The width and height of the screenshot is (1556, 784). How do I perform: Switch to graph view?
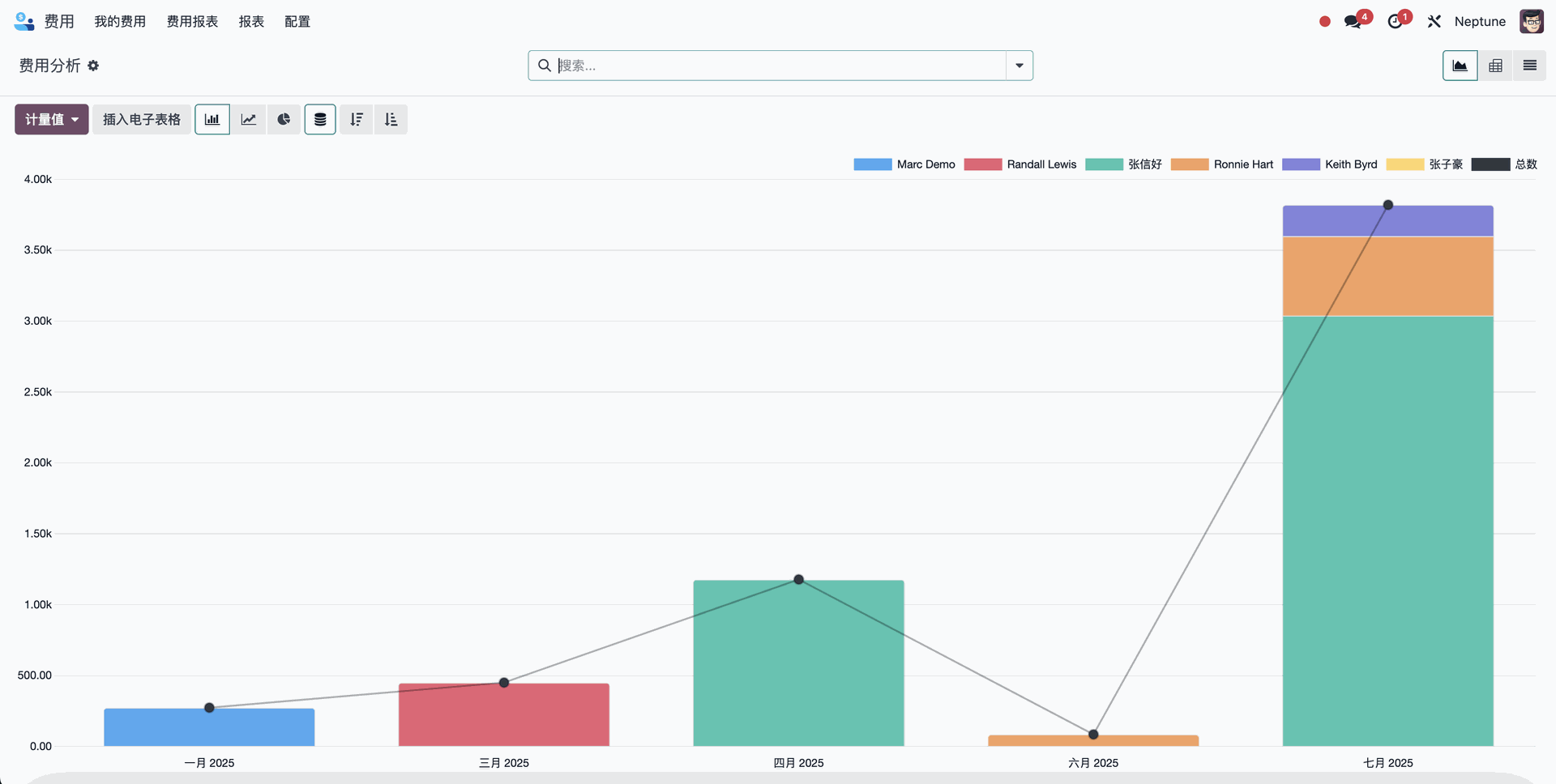tap(1460, 66)
